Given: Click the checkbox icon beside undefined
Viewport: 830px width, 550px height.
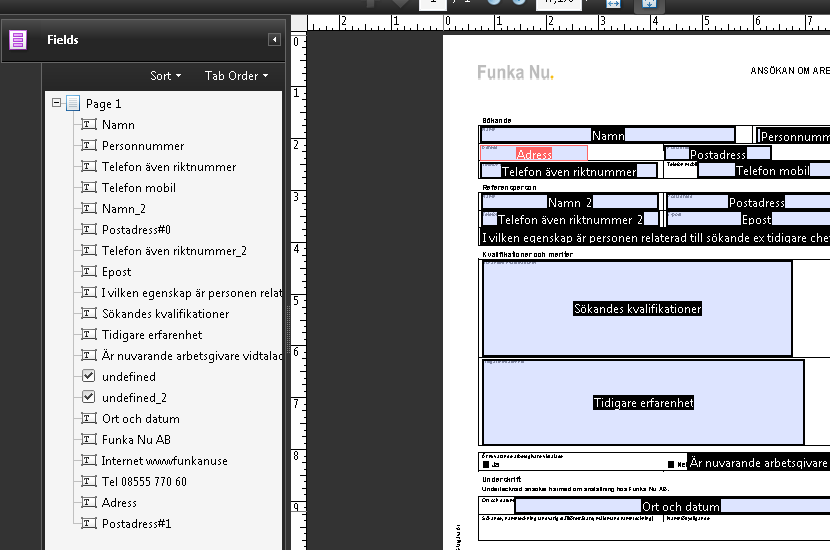Looking at the screenshot, I should click(89, 376).
